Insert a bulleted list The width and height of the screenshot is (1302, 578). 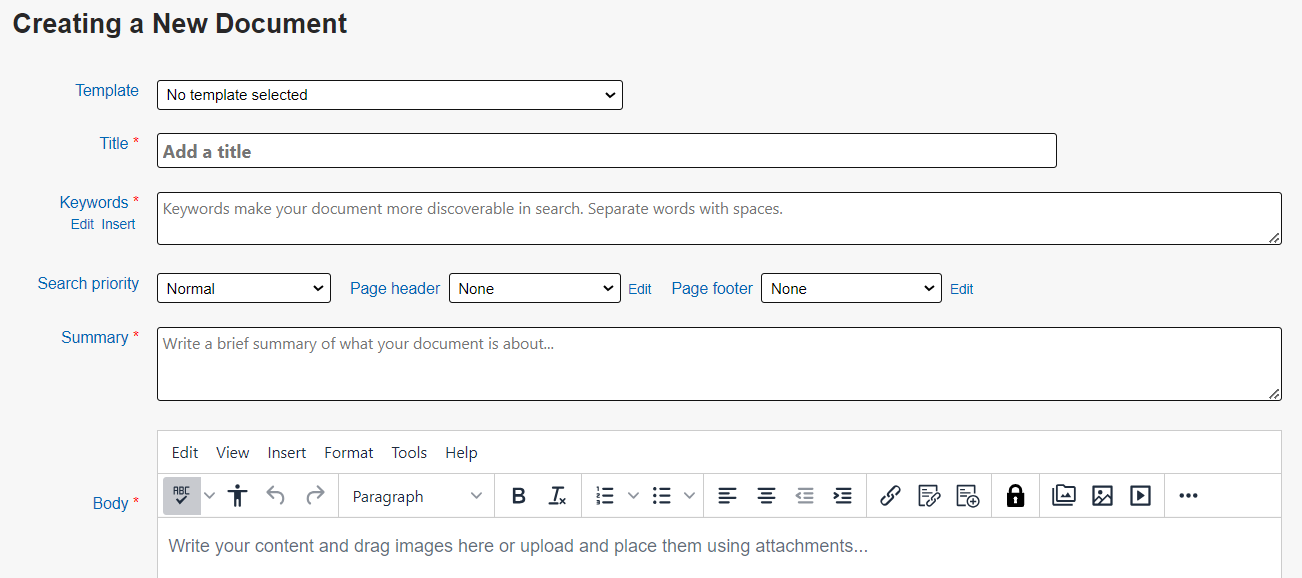pos(661,496)
